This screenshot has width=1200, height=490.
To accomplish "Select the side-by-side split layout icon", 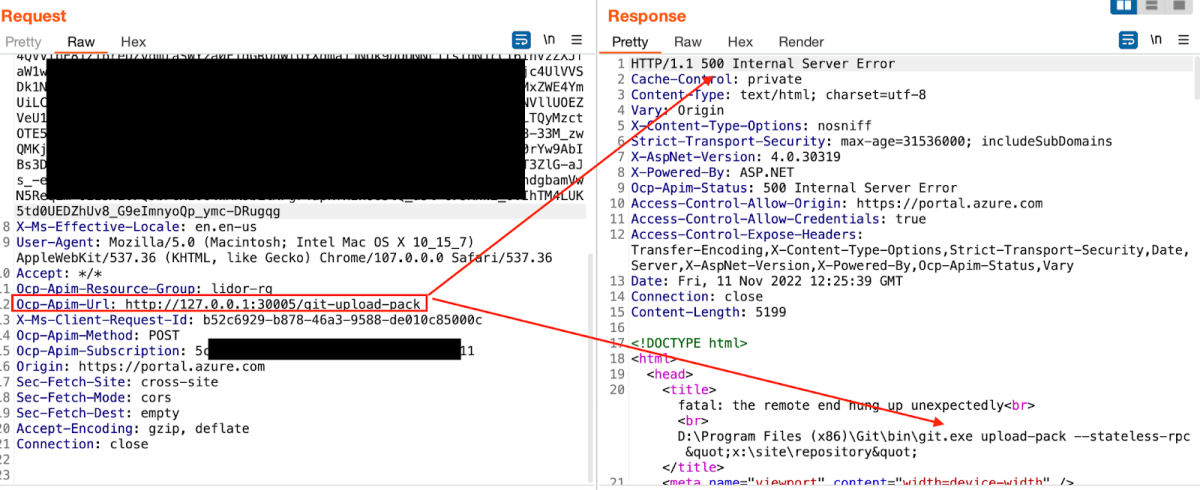I will 1123,6.
